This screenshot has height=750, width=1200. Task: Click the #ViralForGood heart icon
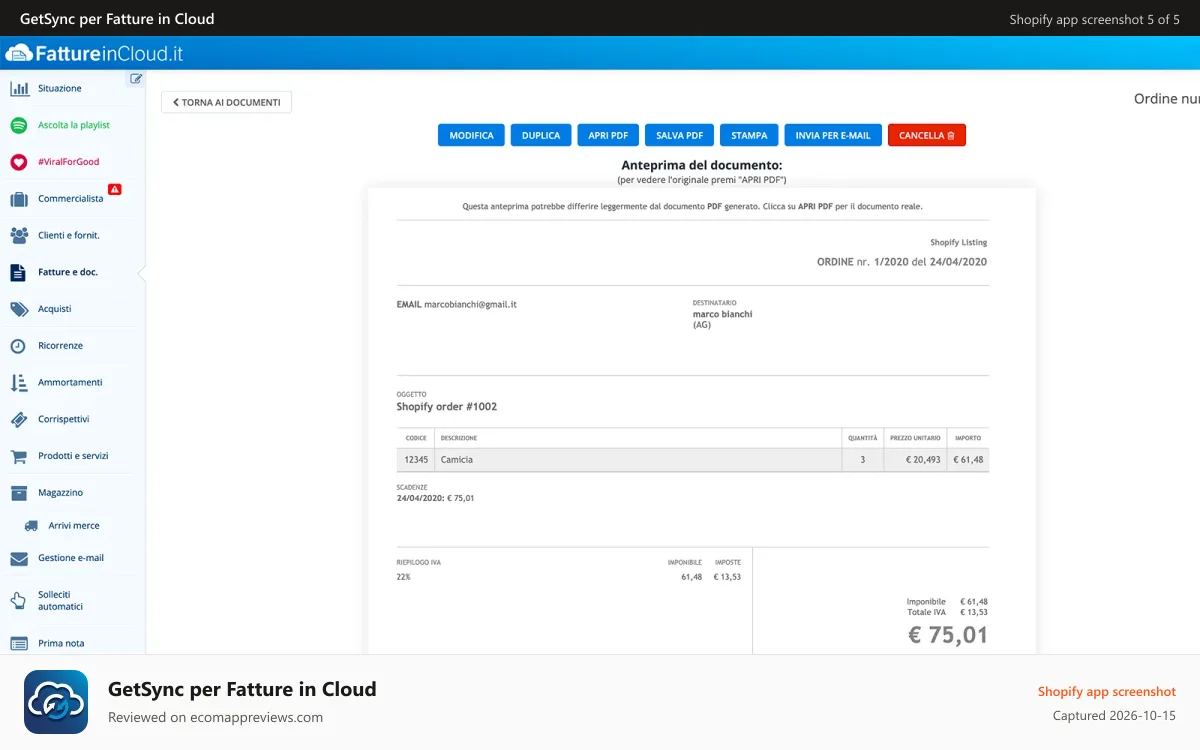18,162
